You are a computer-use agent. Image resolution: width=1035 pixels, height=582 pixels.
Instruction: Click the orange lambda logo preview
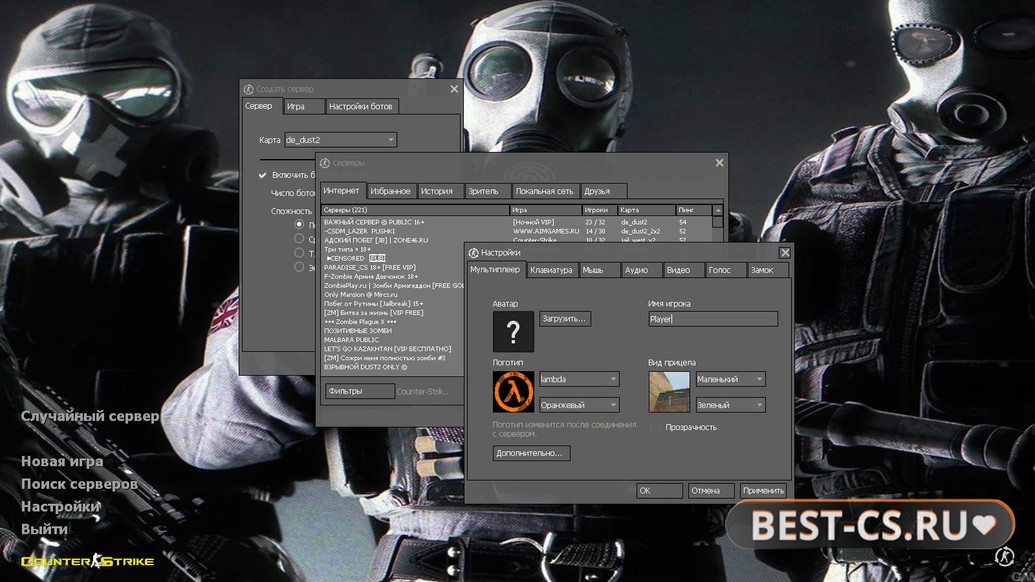[513, 391]
